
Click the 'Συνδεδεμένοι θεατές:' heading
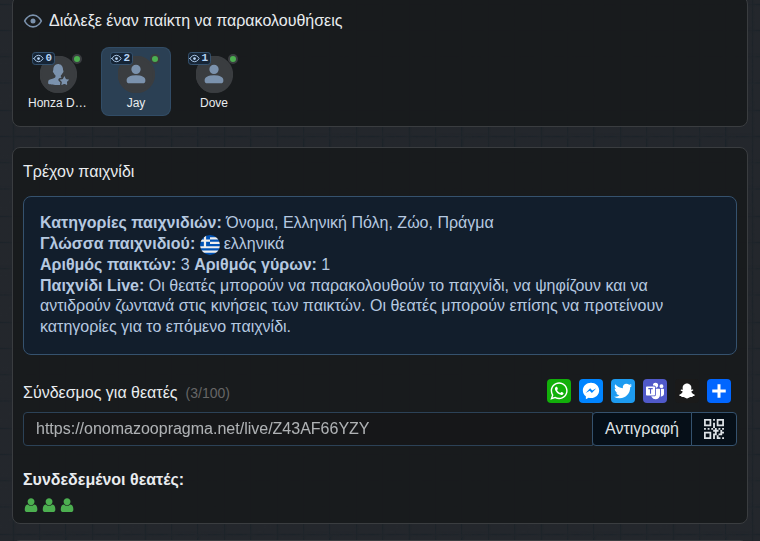coord(104,479)
